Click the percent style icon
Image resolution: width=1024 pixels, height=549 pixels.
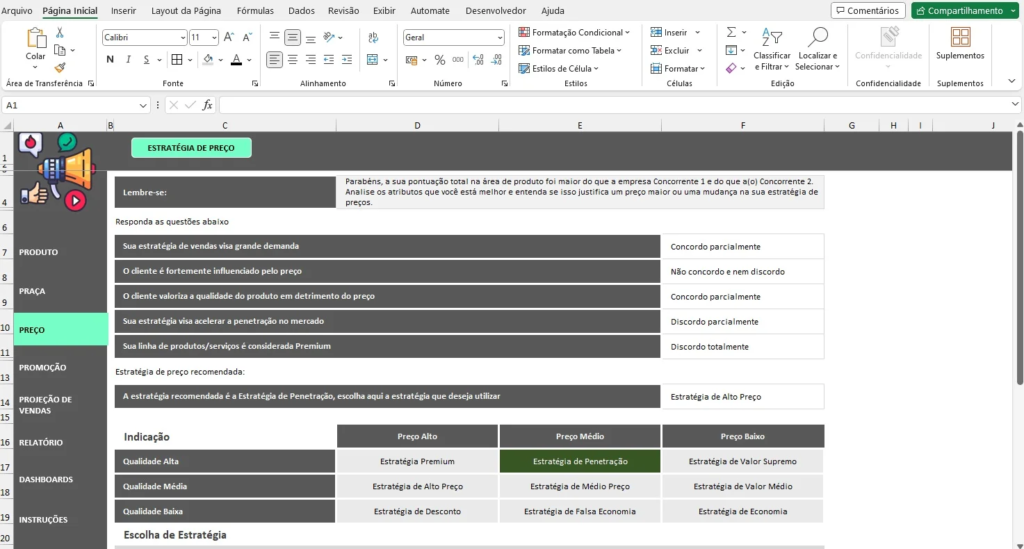pyautogui.click(x=439, y=60)
